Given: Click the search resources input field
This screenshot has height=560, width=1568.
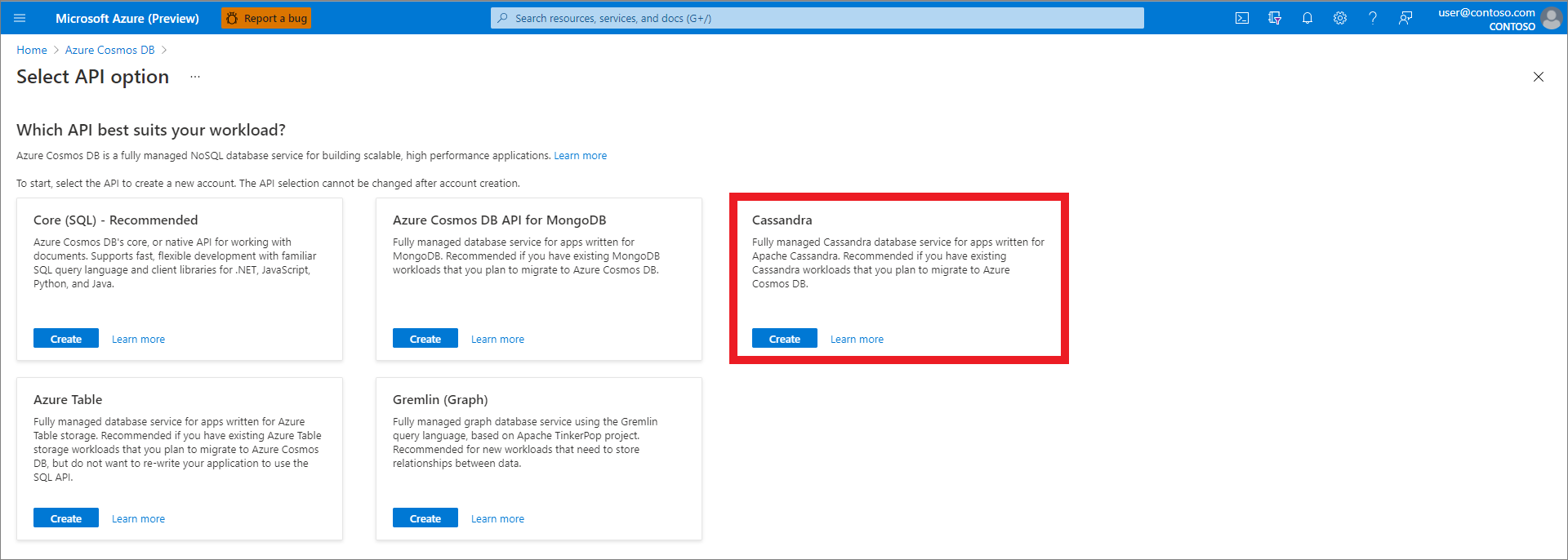Looking at the screenshot, I should [x=817, y=18].
